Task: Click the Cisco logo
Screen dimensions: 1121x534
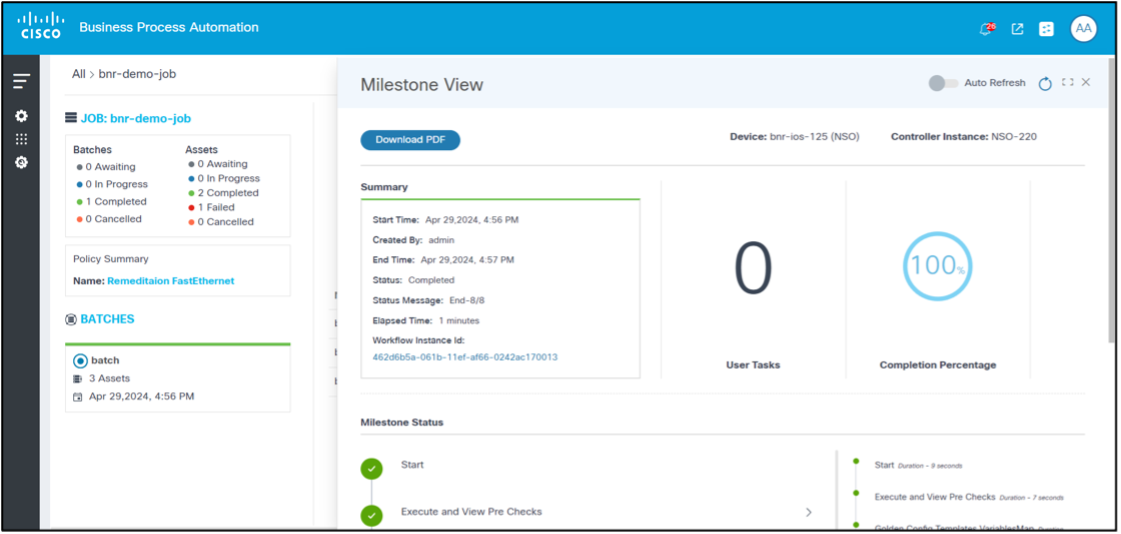Action: pos(40,27)
